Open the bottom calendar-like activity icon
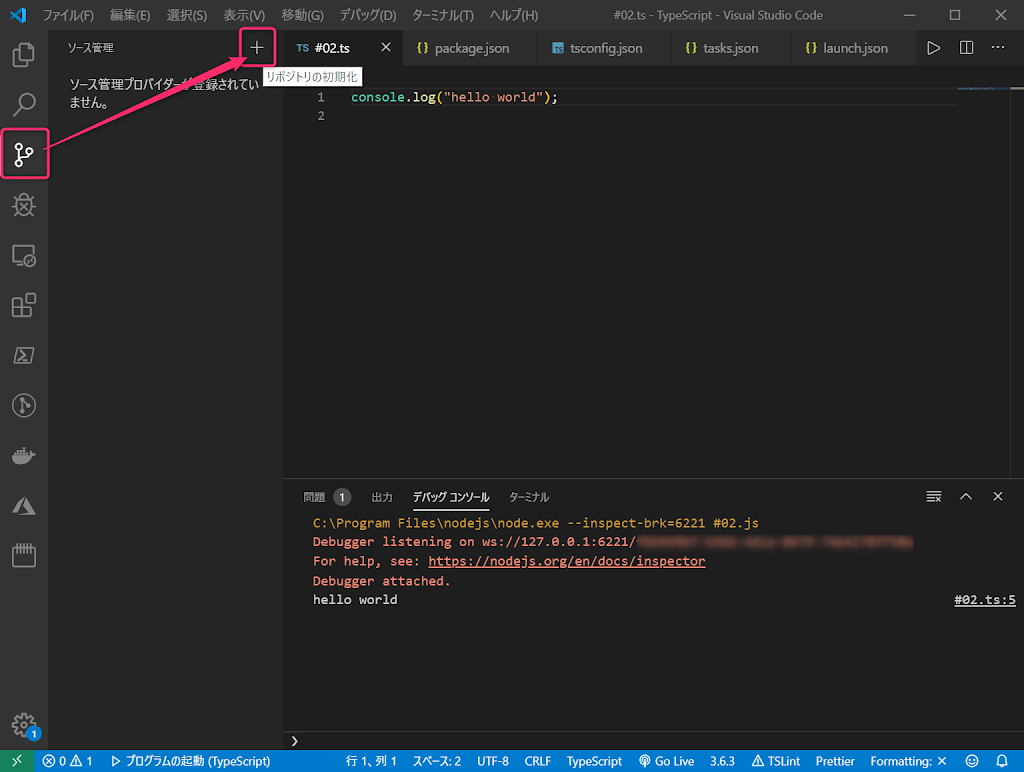 24,555
